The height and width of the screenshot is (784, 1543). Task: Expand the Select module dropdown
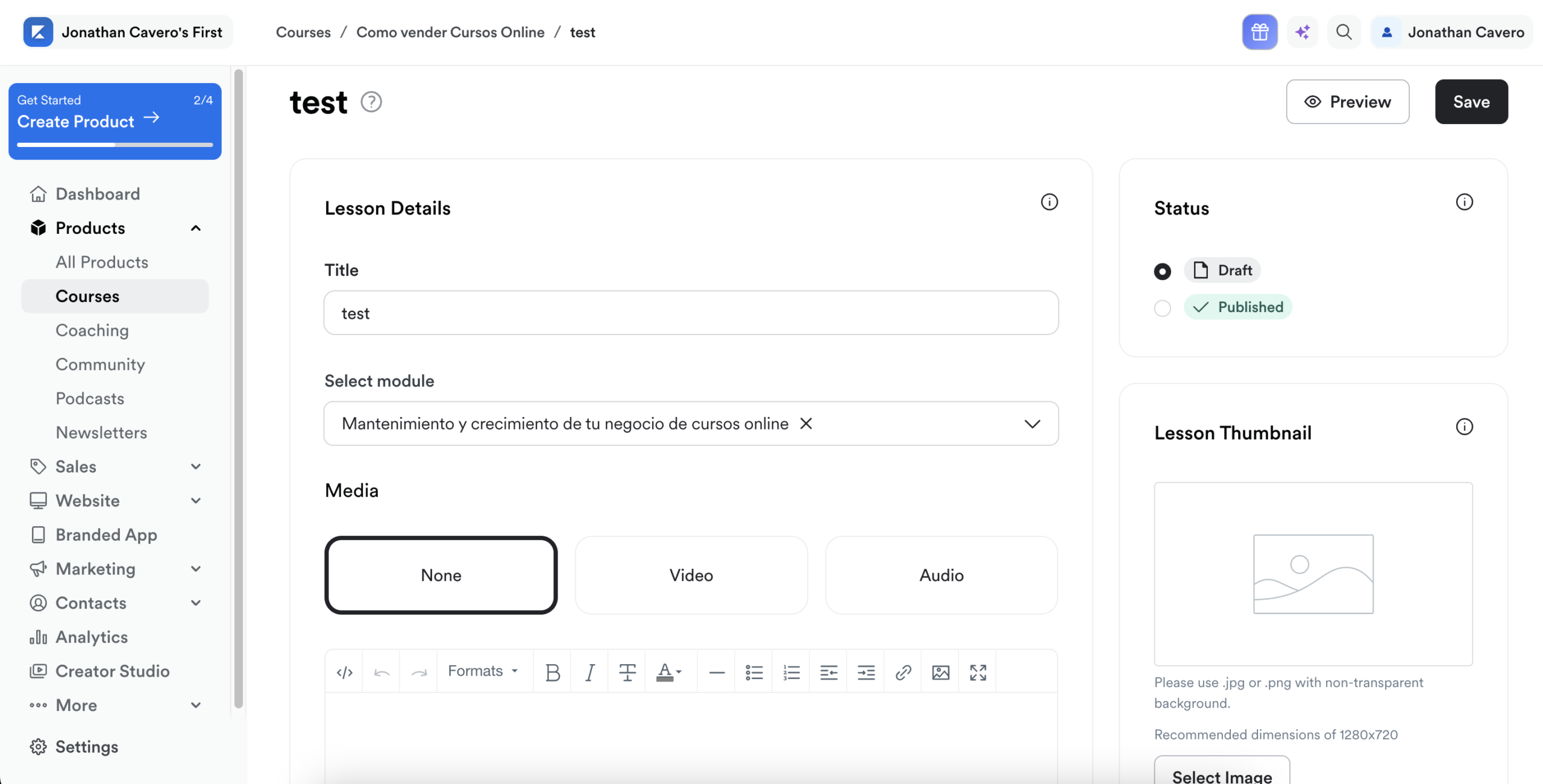tap(1032, 423)
